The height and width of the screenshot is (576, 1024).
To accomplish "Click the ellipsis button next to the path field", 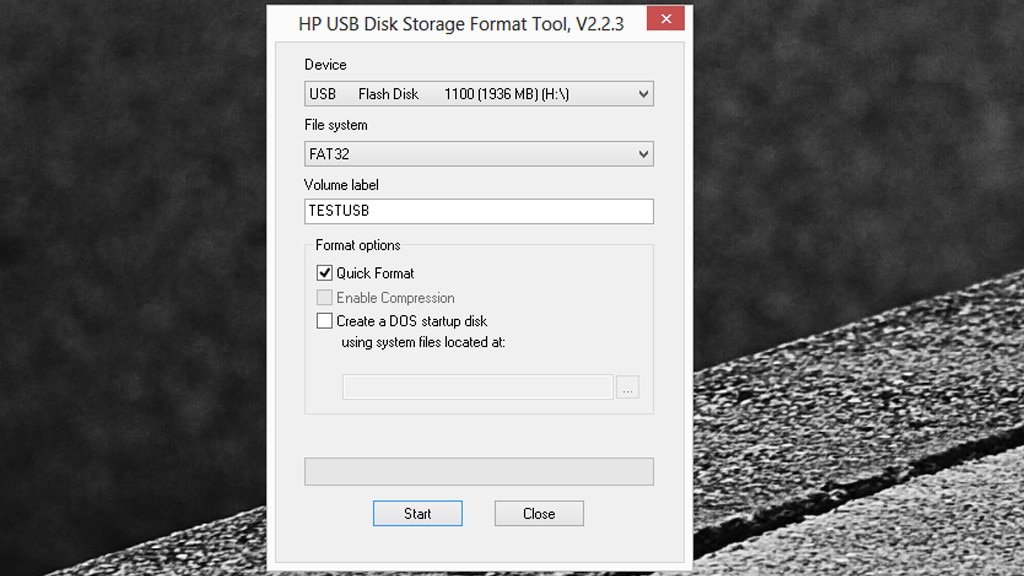I will click(628, 386).
